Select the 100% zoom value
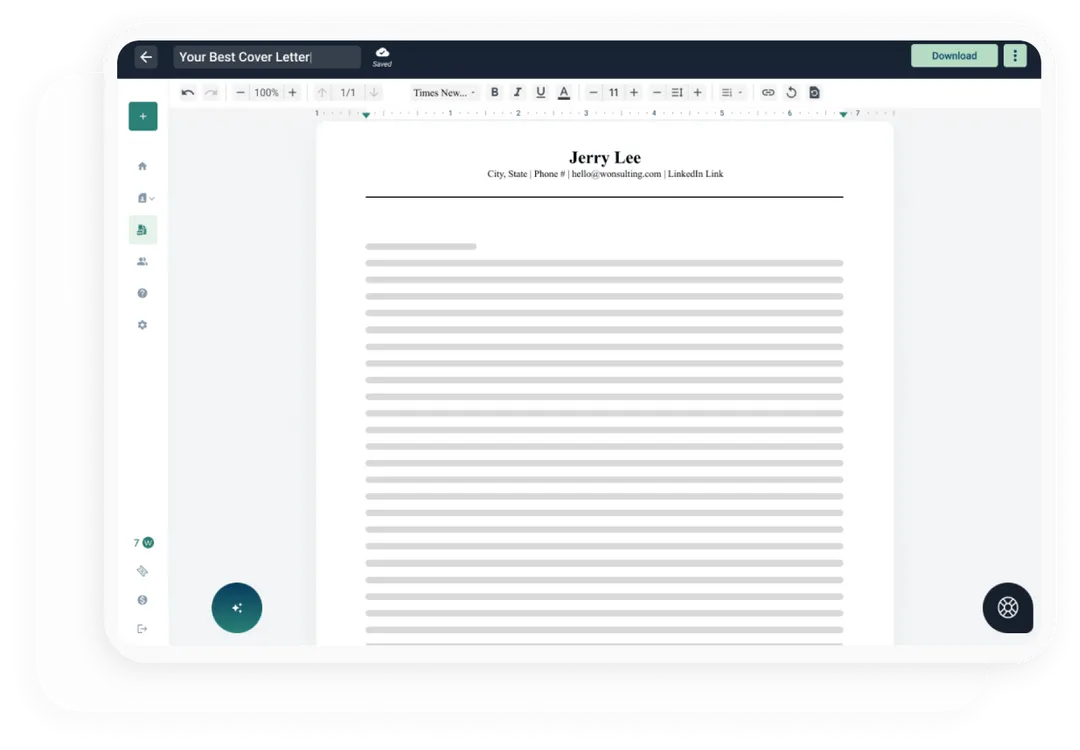 click(x=267, y=92)
